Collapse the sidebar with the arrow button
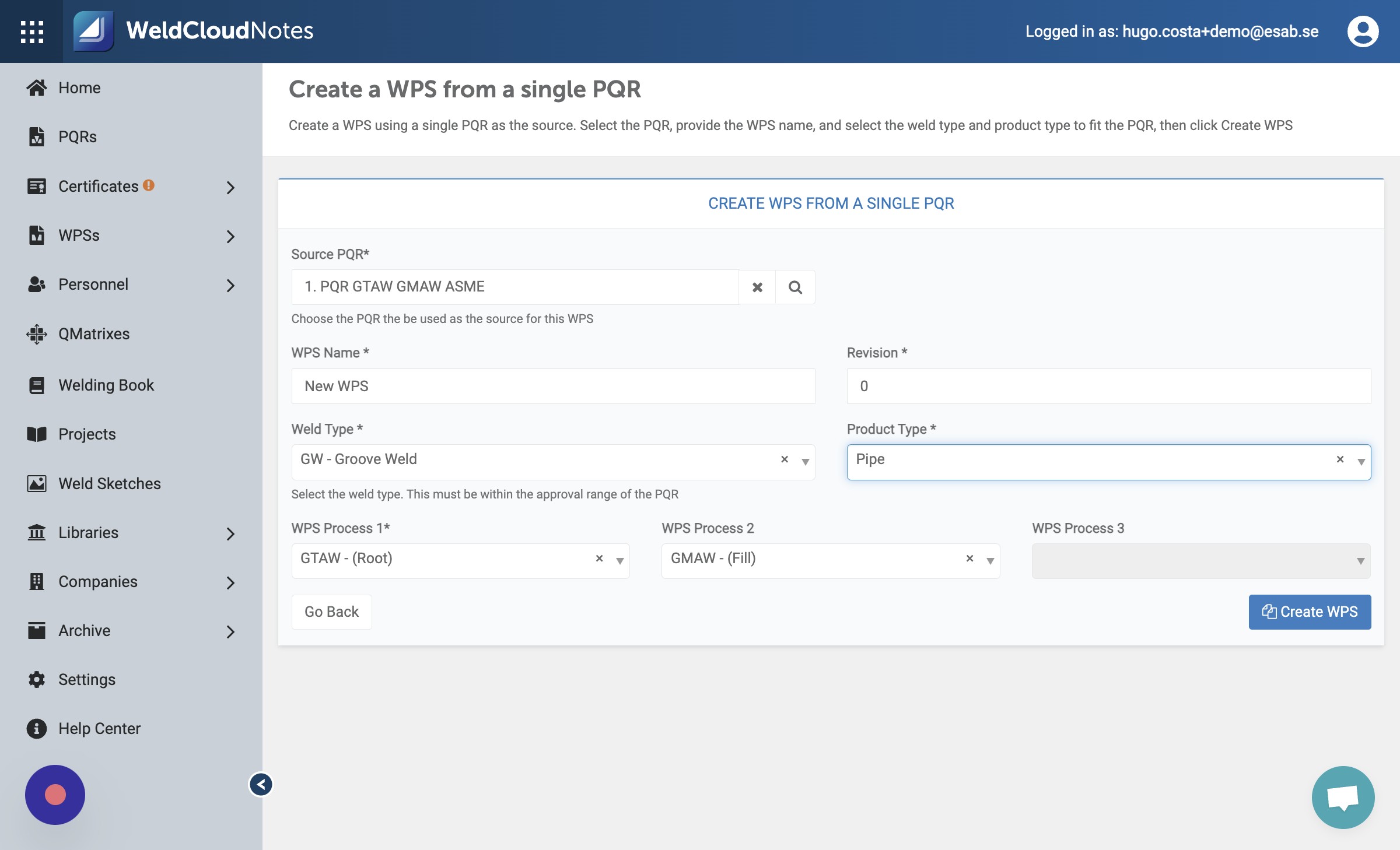 (261, 784)
